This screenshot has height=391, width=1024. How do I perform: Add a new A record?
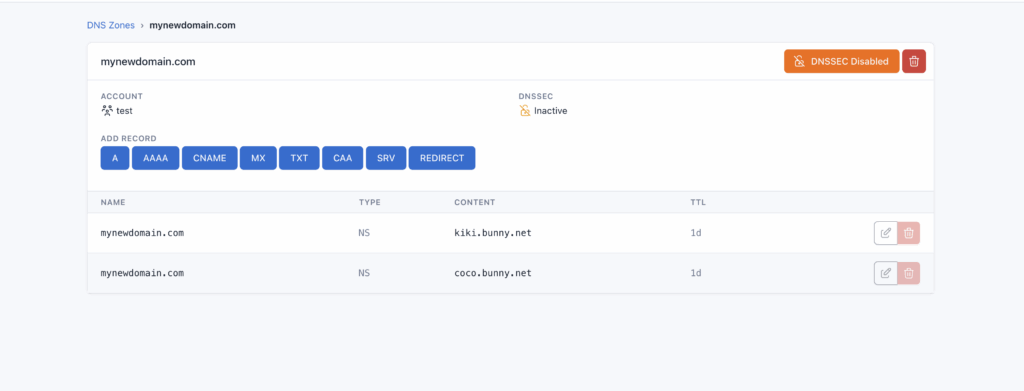pos(115,158)
